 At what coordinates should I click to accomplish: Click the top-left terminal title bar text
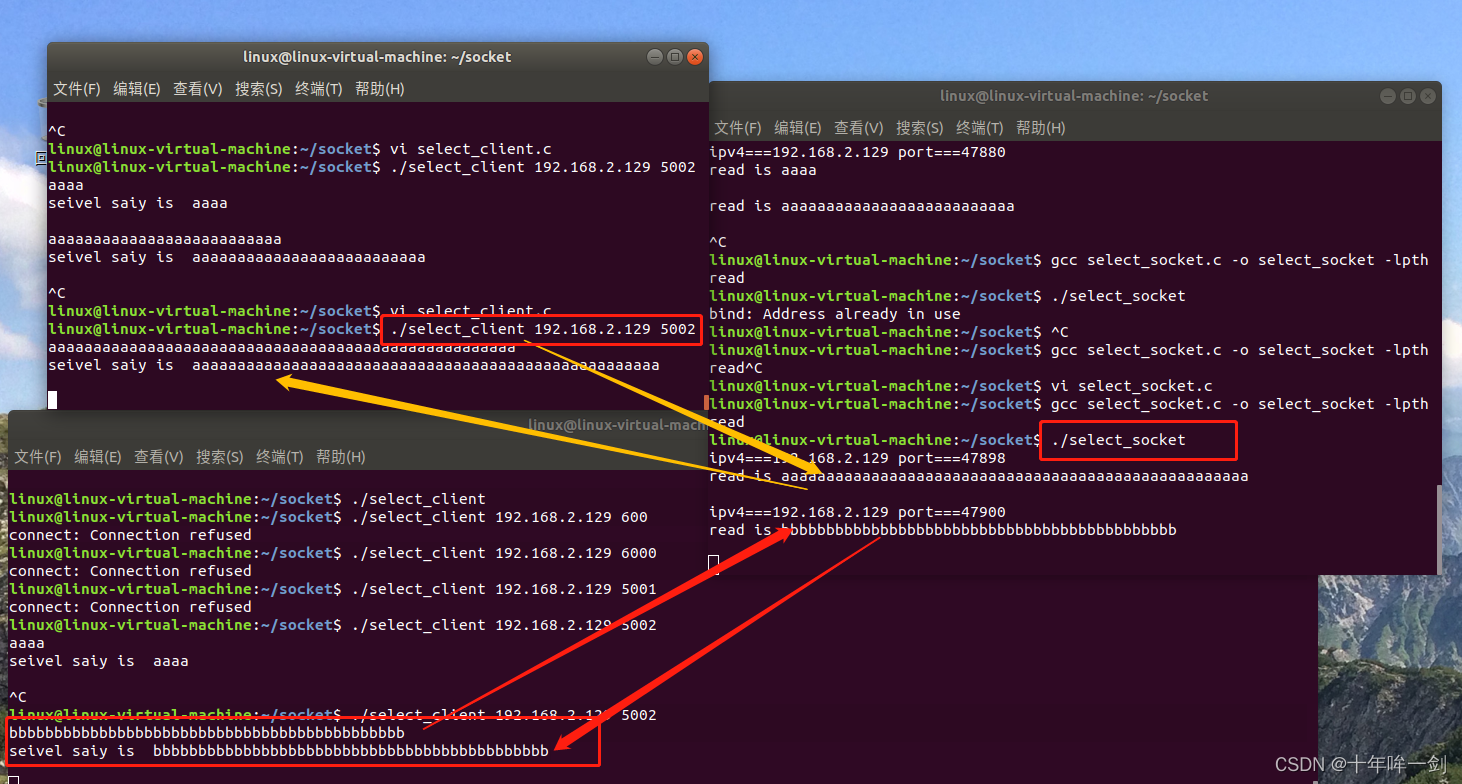377,57
